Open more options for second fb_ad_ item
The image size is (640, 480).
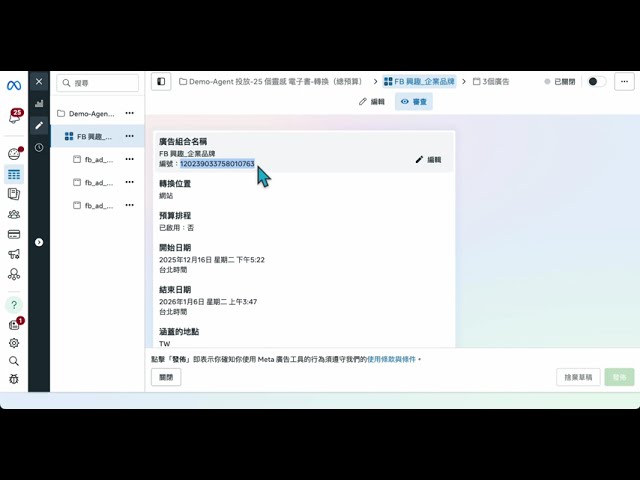pos(130,182)
